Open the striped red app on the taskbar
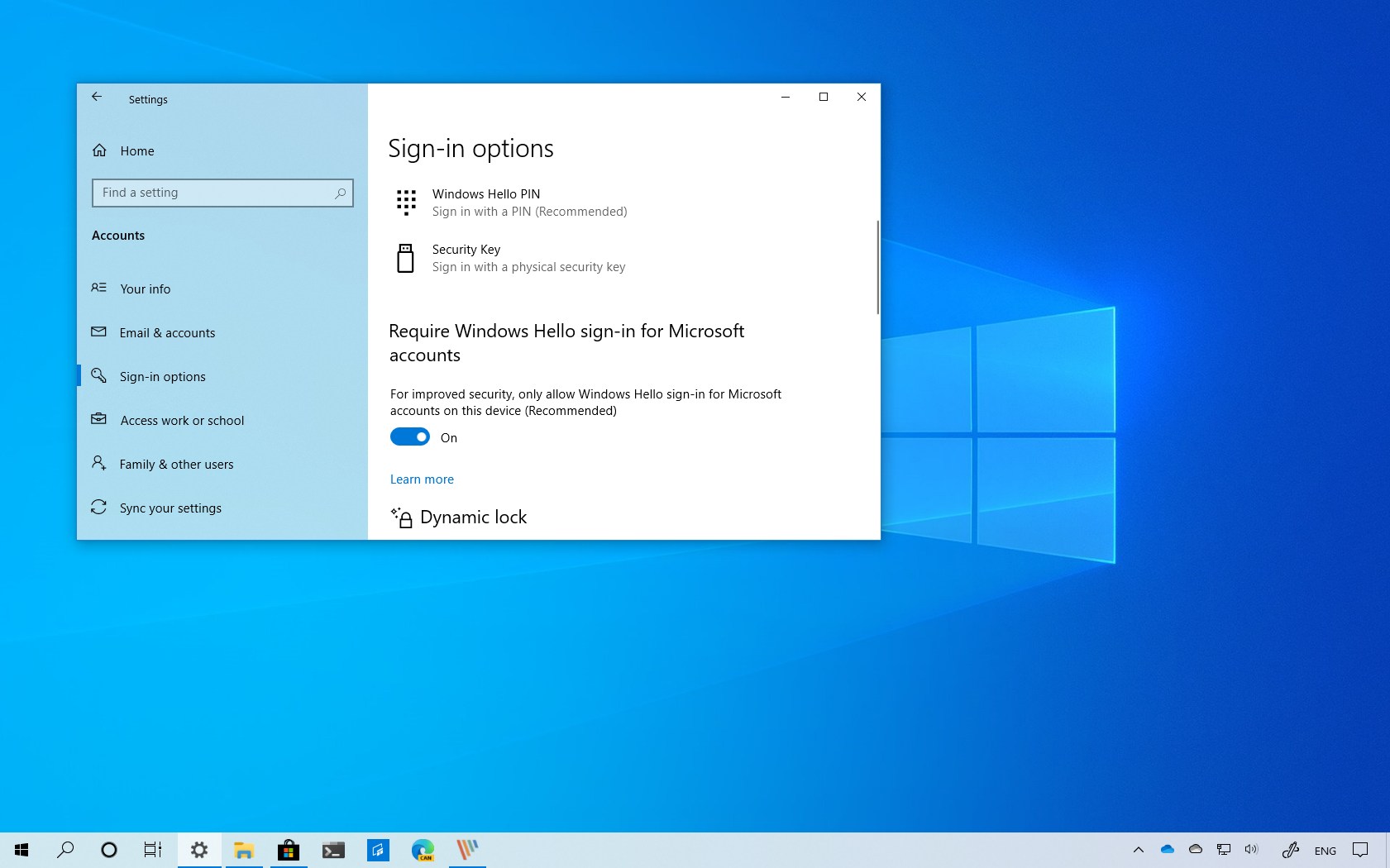The height and width of the screenshot is (868, 1390). (467, 850)
